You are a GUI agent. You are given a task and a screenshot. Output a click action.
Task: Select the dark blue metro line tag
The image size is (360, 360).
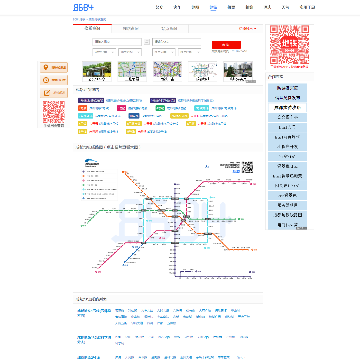click(x=134, y=116)
